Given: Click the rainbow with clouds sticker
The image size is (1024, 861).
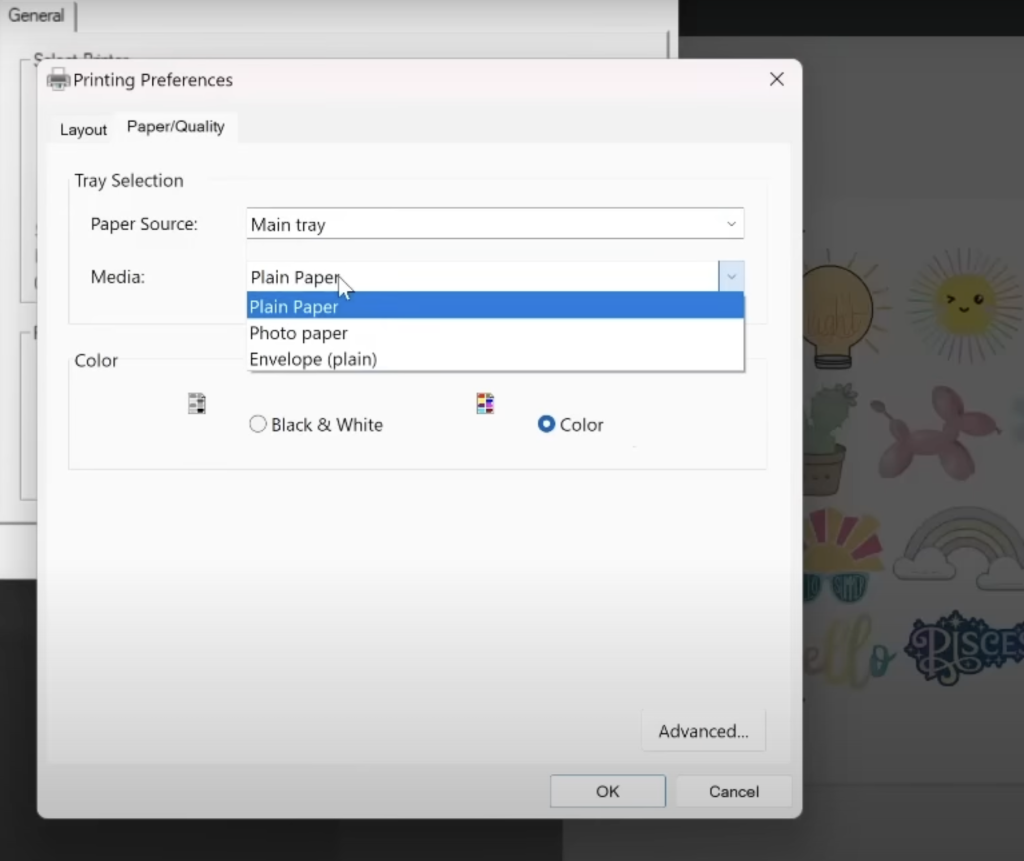Looking at the screenshot, I should click(x=961, y=548).
